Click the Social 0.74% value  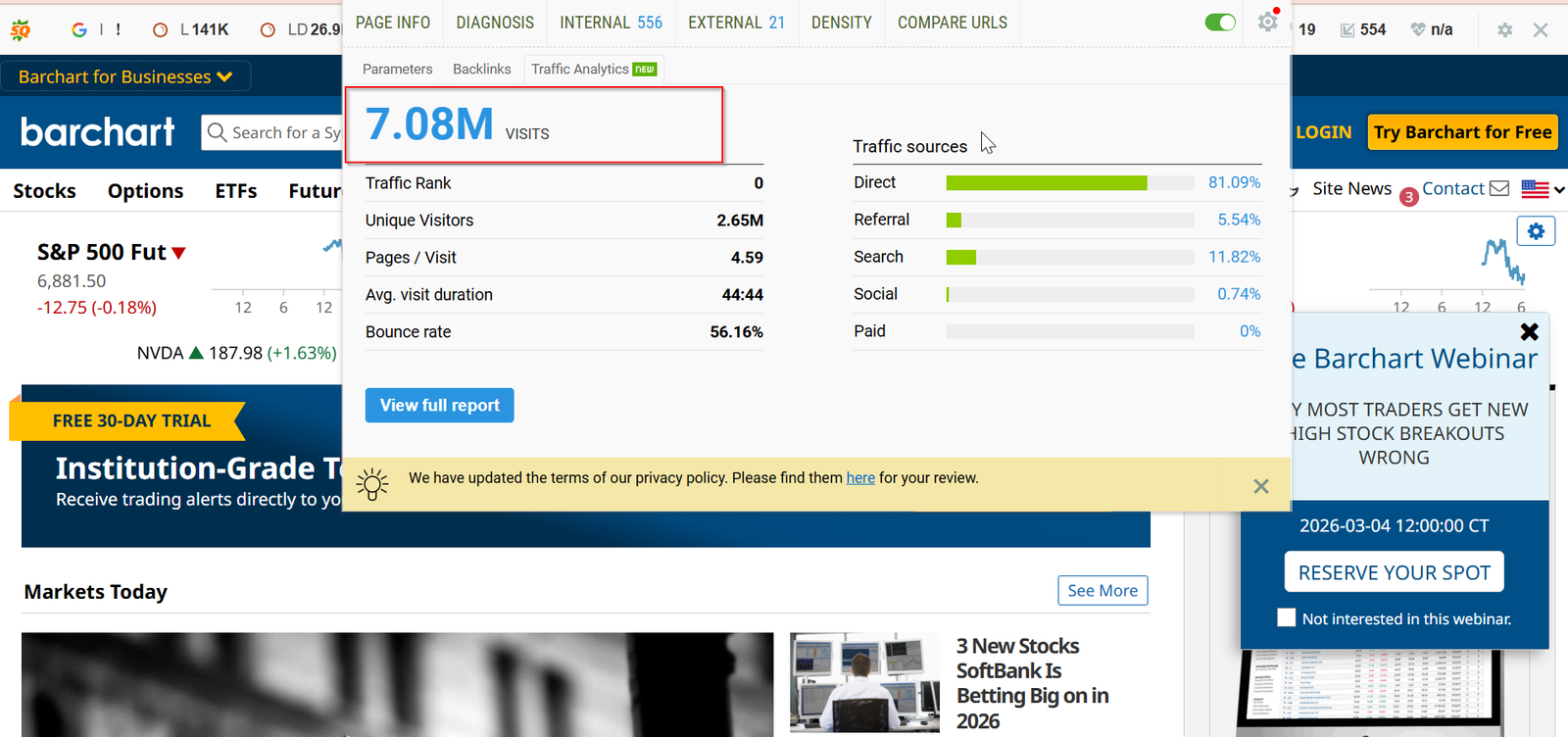[x=1239, y=294]
